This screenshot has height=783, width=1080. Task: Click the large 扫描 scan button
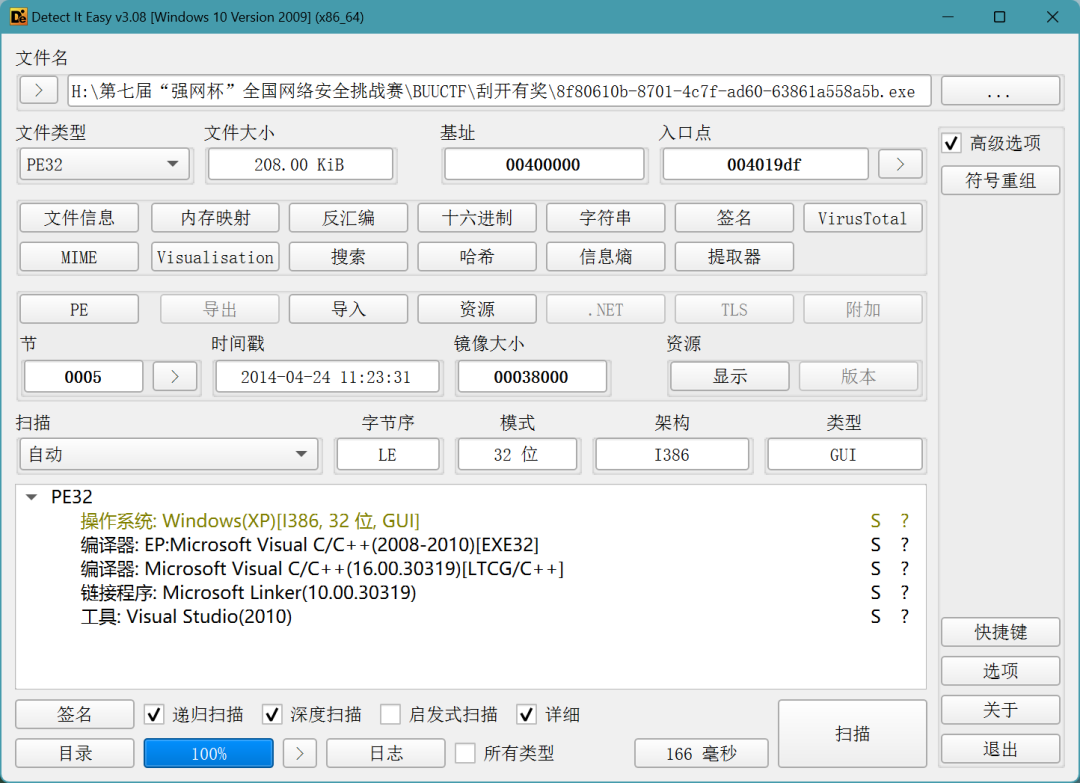(x=853, y=734)
